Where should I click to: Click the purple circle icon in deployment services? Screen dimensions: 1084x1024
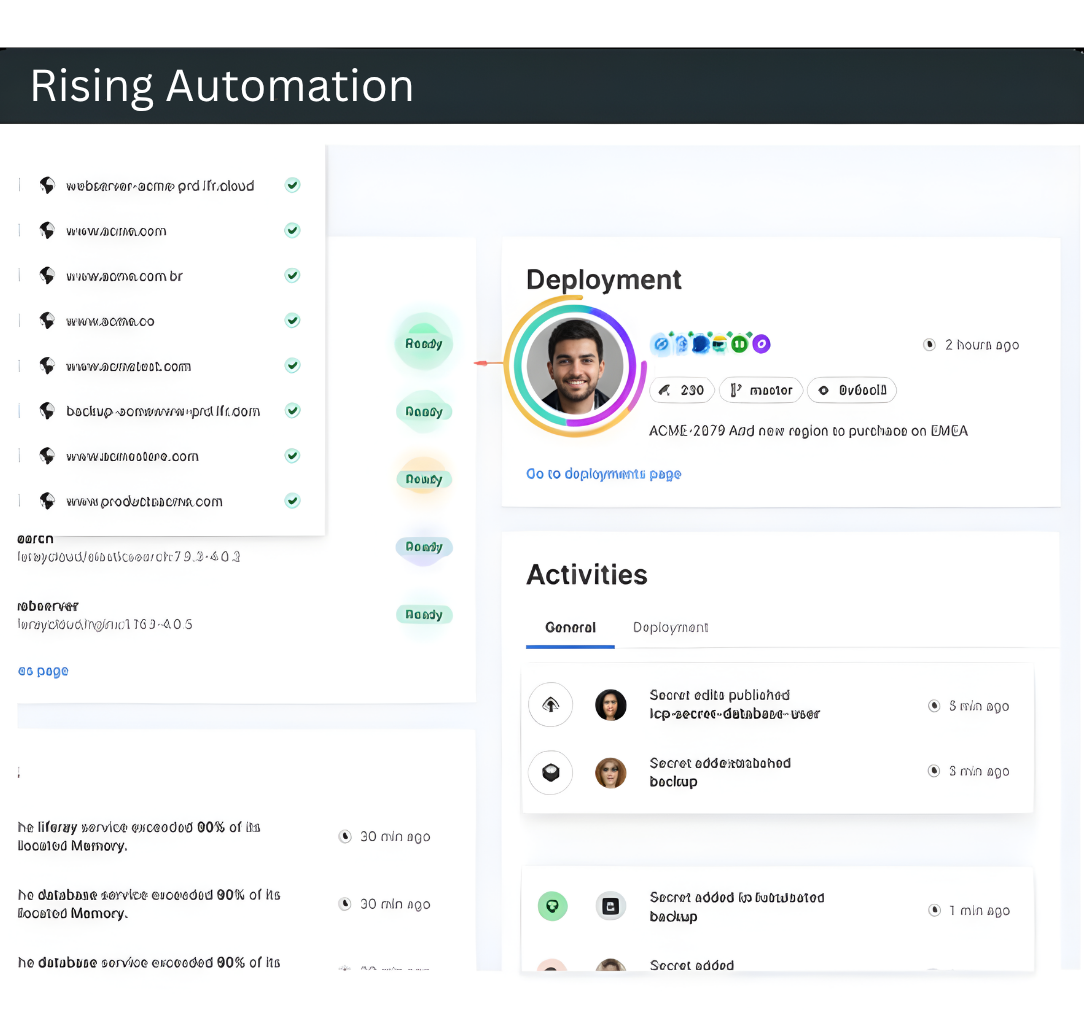pos(761,344)
